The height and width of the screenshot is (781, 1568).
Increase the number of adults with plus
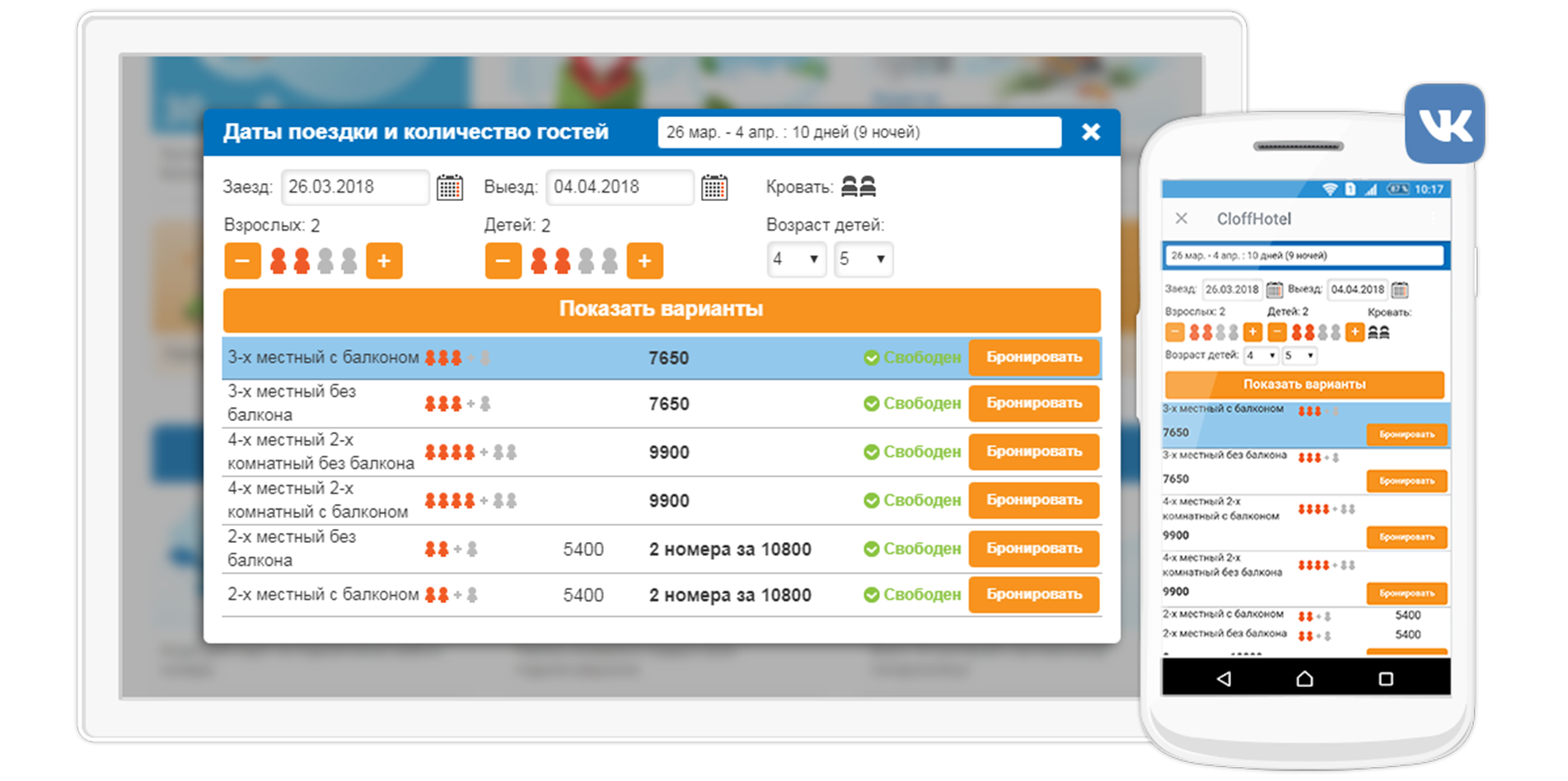tap(384, 261)
